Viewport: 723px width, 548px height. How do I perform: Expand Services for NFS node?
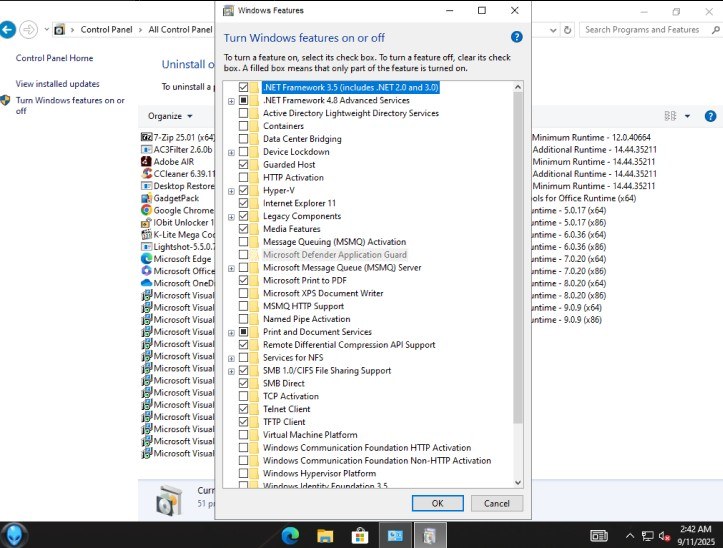(231, 358)
